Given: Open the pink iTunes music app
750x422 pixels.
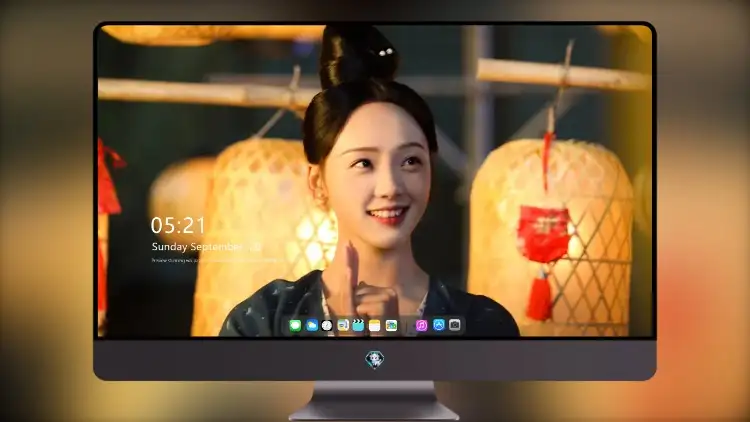Looking at the screenshot, I should [421, 325].
